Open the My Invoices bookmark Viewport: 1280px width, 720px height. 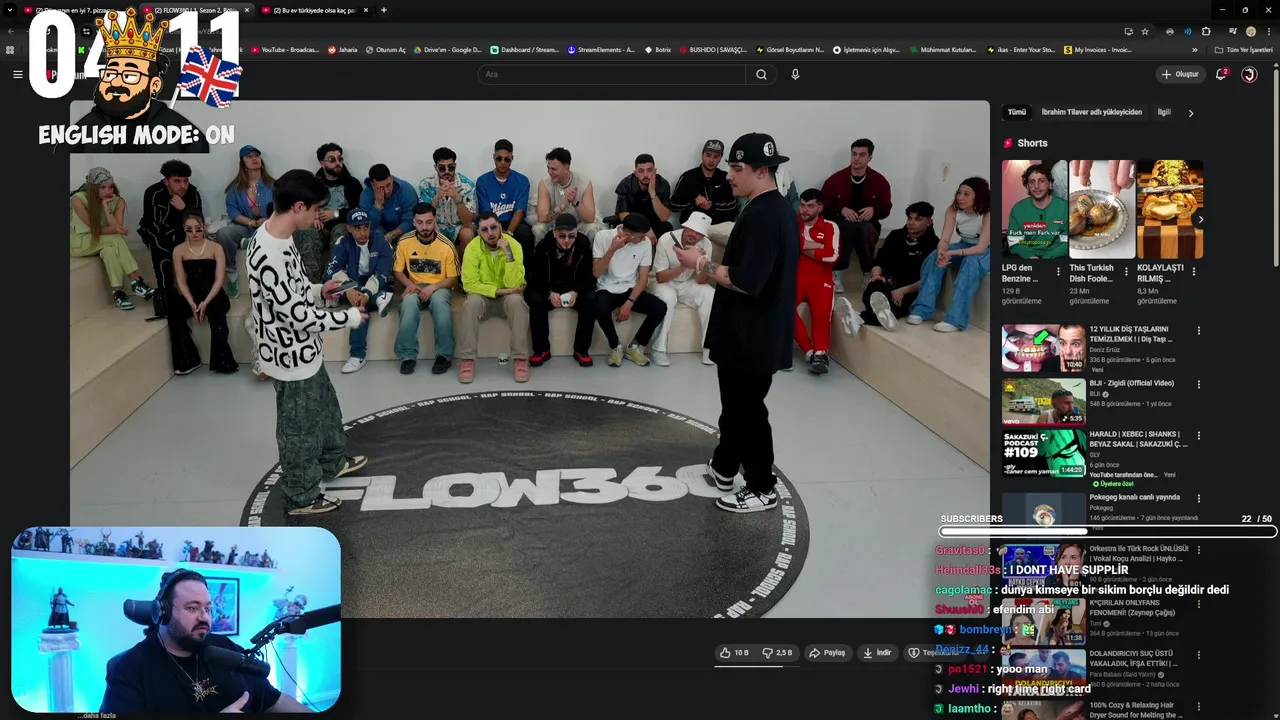(x=1099, y=49)
